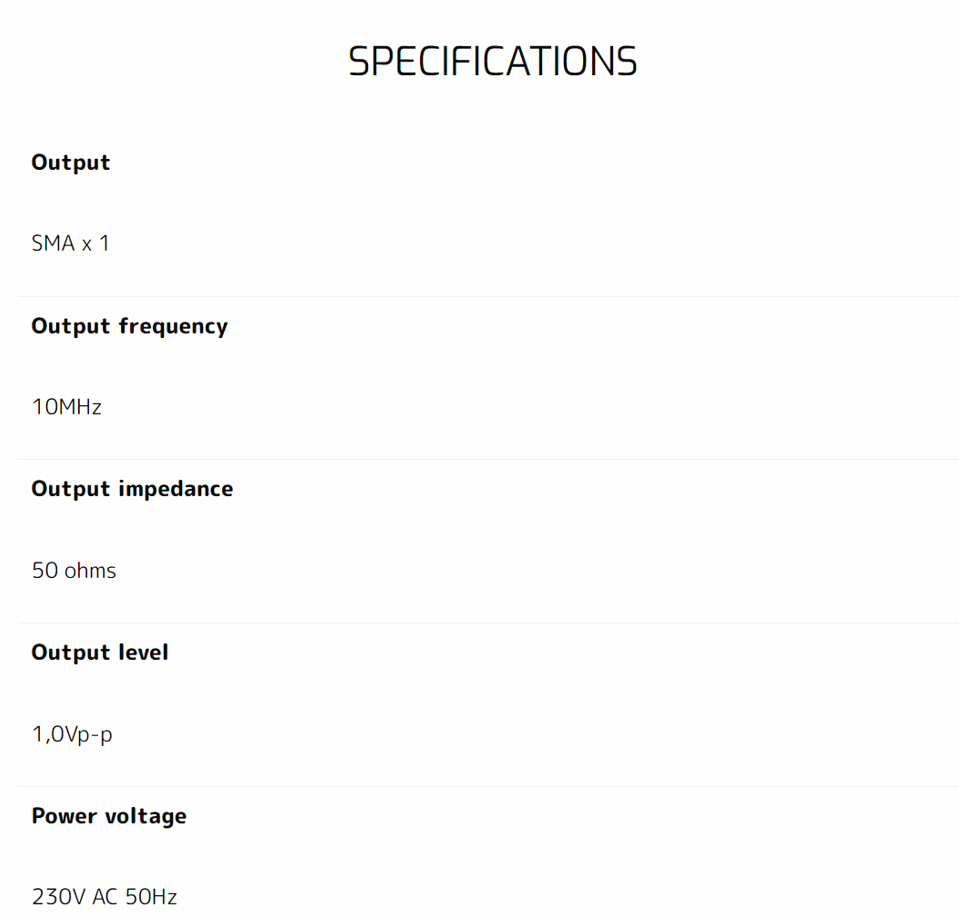Click the 1,0Vp-p level value

point(72,735)
